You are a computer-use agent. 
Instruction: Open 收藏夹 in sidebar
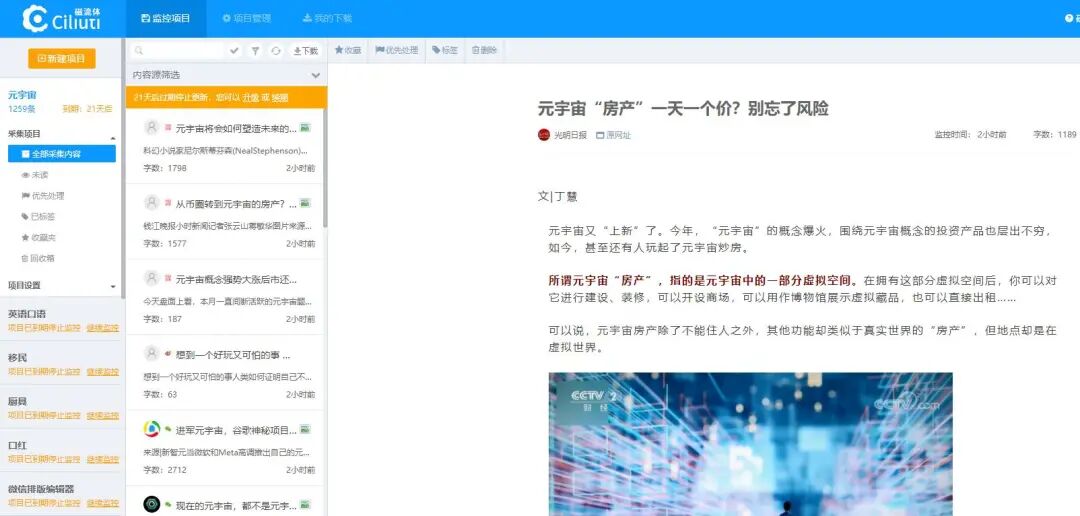point(39,237)
